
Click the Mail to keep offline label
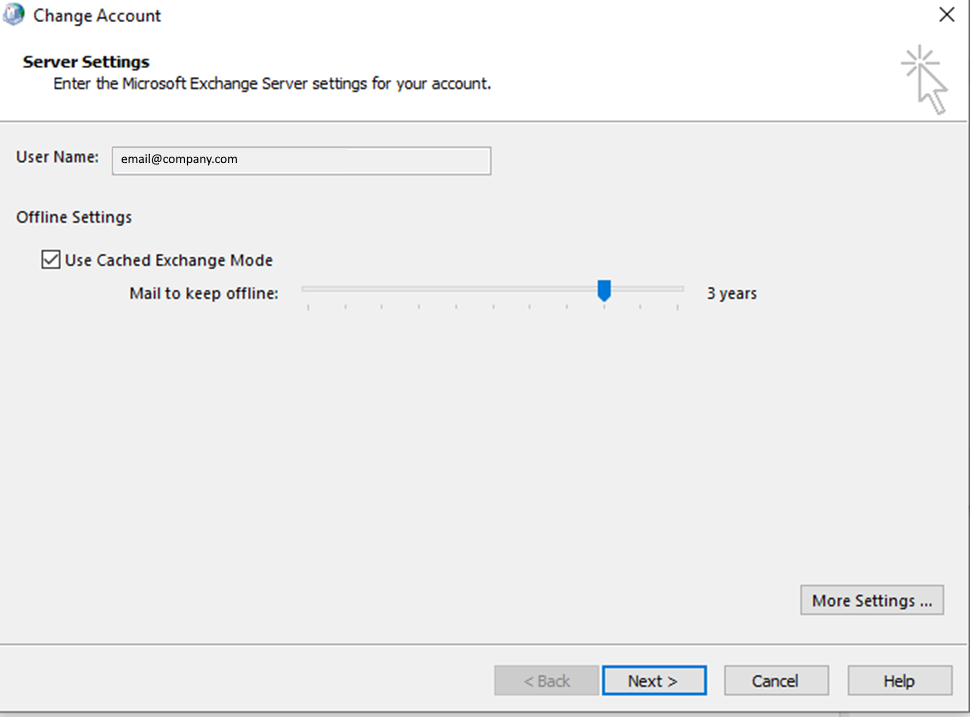tap(204, 293)
